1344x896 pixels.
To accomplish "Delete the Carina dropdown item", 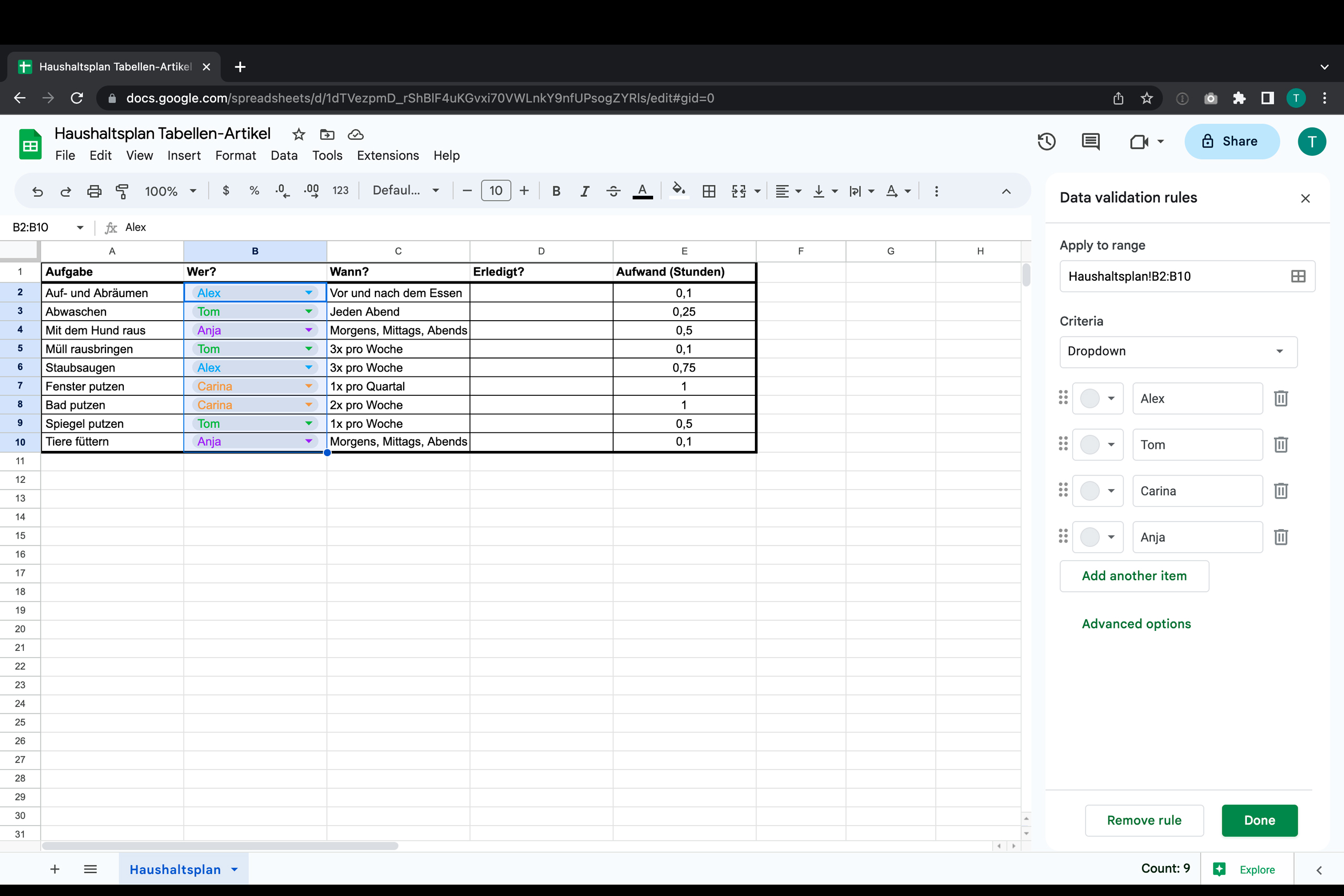I will [1280, 491].
